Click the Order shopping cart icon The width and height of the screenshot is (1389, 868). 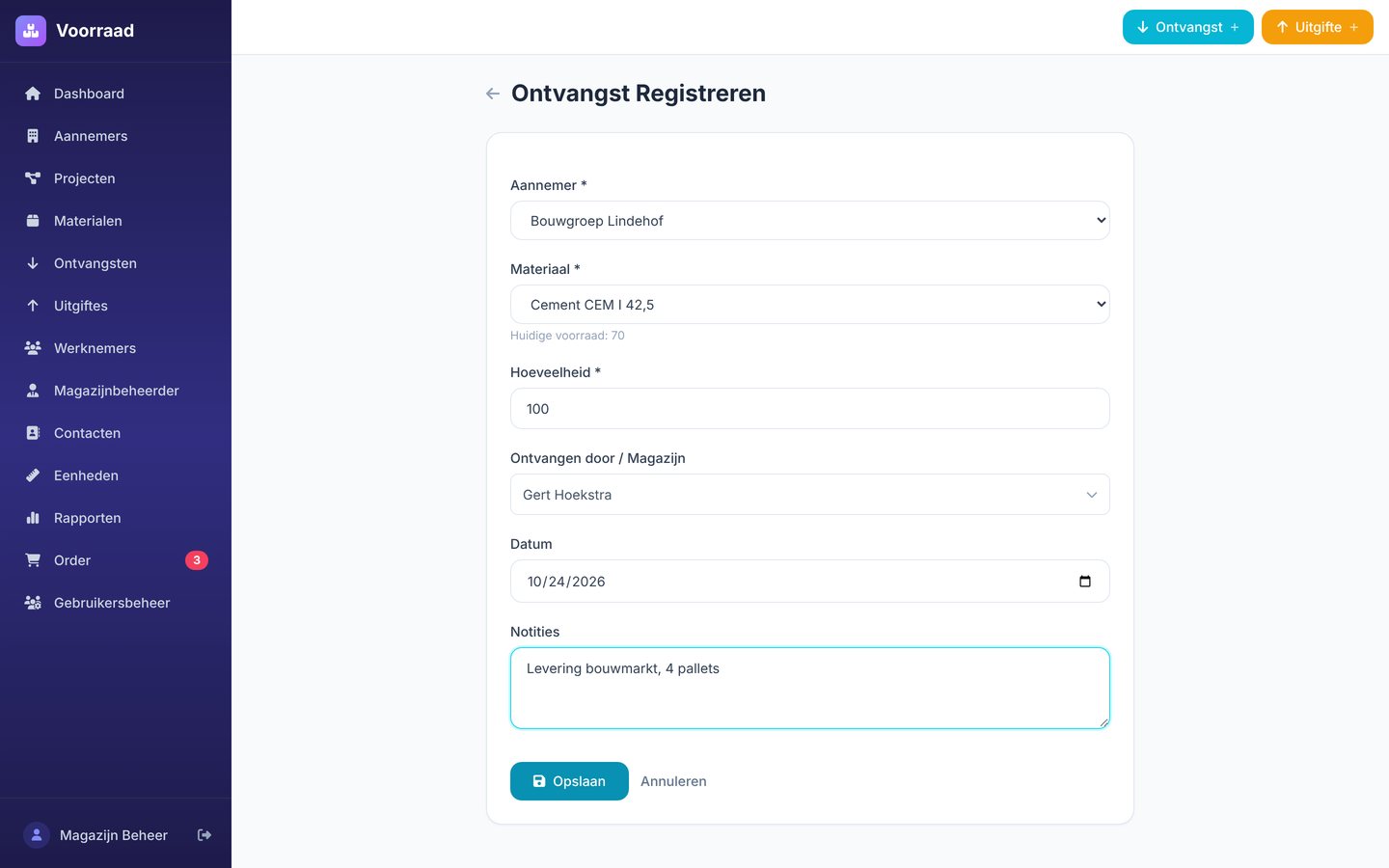click(x=33, y=560)
